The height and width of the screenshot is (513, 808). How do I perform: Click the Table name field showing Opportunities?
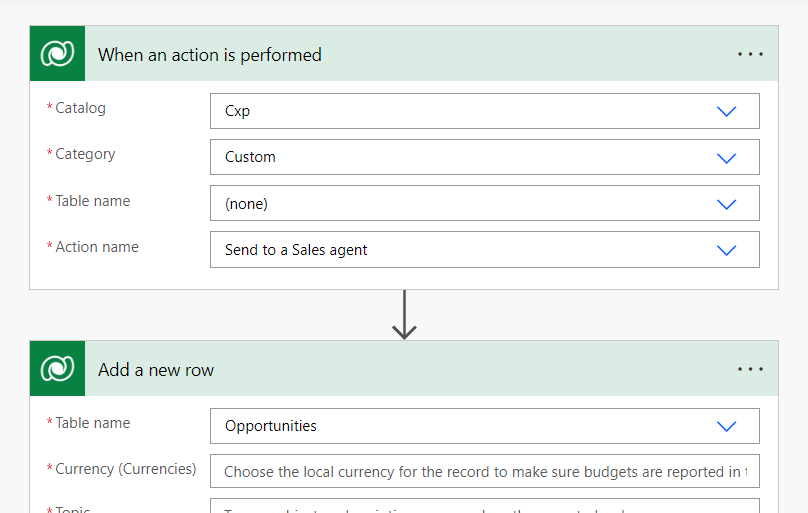pyautogui.click(x=460, y=426)
